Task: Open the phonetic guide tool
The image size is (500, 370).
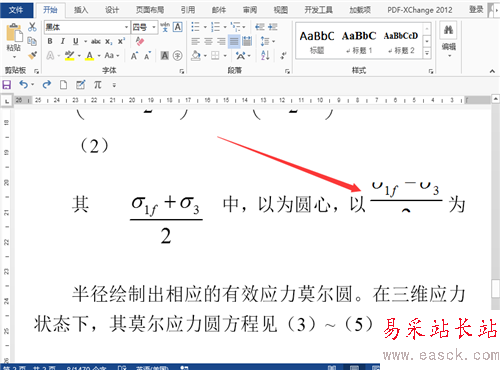Action: click(165, 27)
